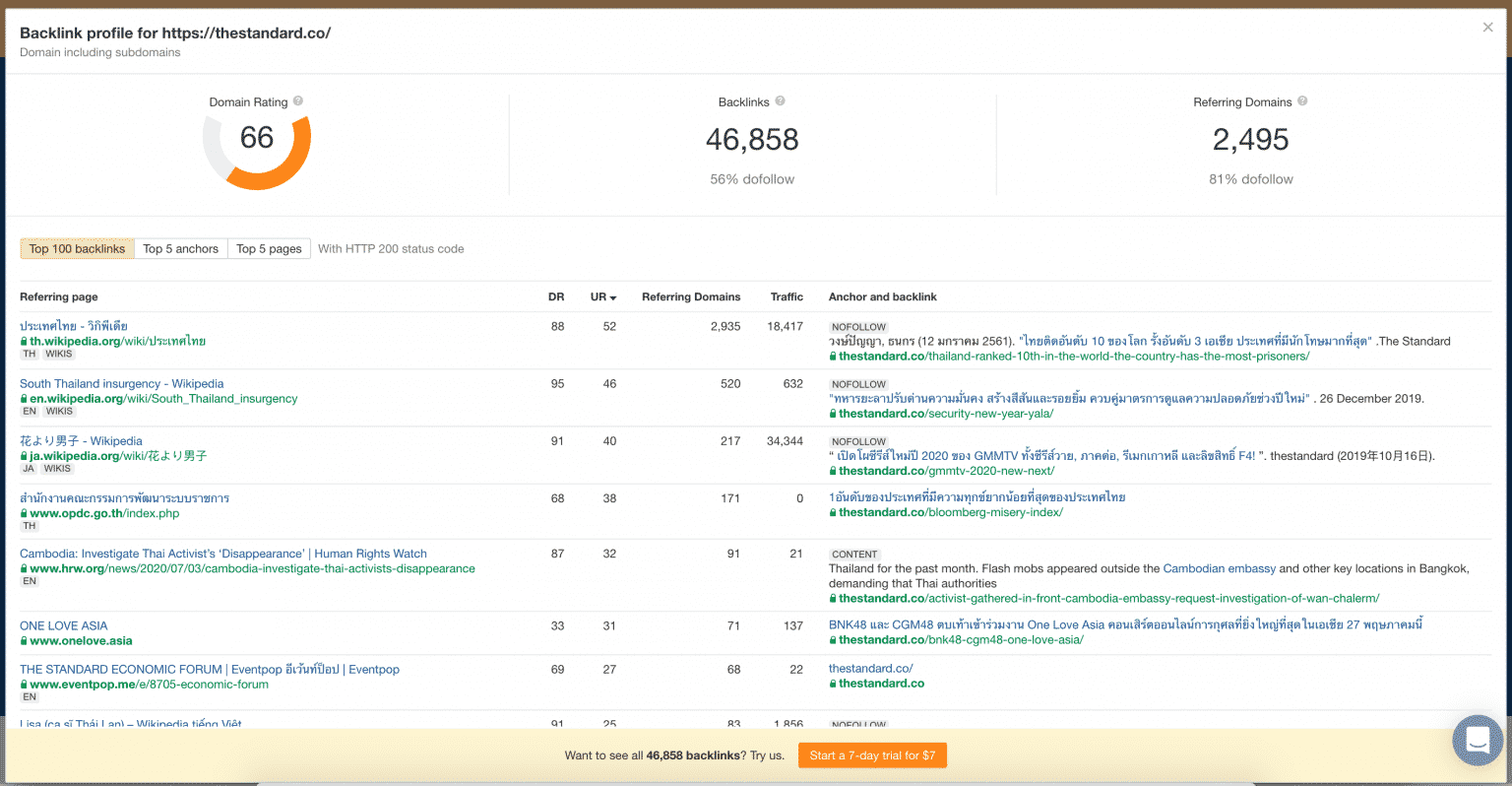
Task: Click the Backlinks help question mark icon
Action: coord(780,101)
